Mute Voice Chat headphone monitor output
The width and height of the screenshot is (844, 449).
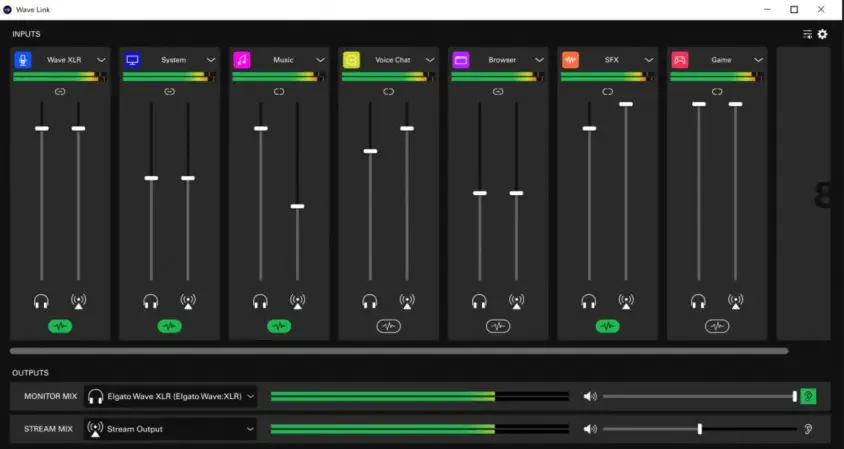pyautogui.click(x=370, y=301)
